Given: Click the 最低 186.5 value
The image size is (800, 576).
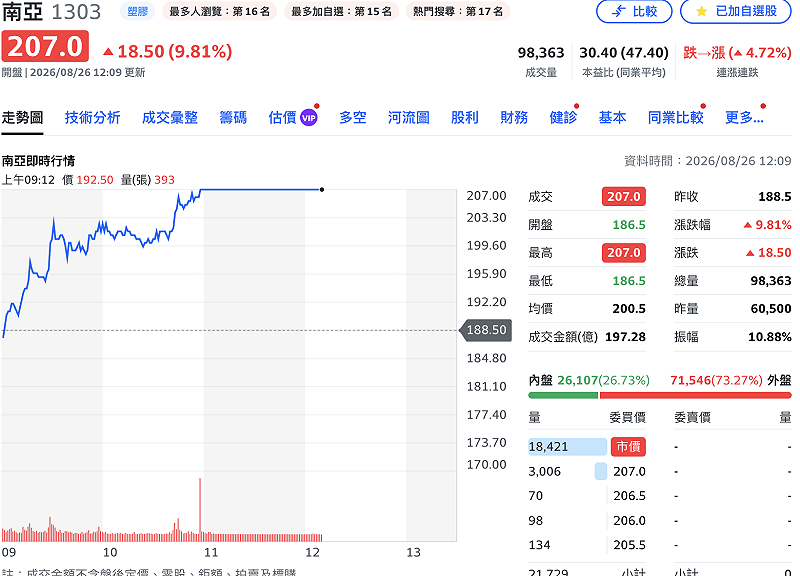Looking at the screenshot, I should click(629, 281).
